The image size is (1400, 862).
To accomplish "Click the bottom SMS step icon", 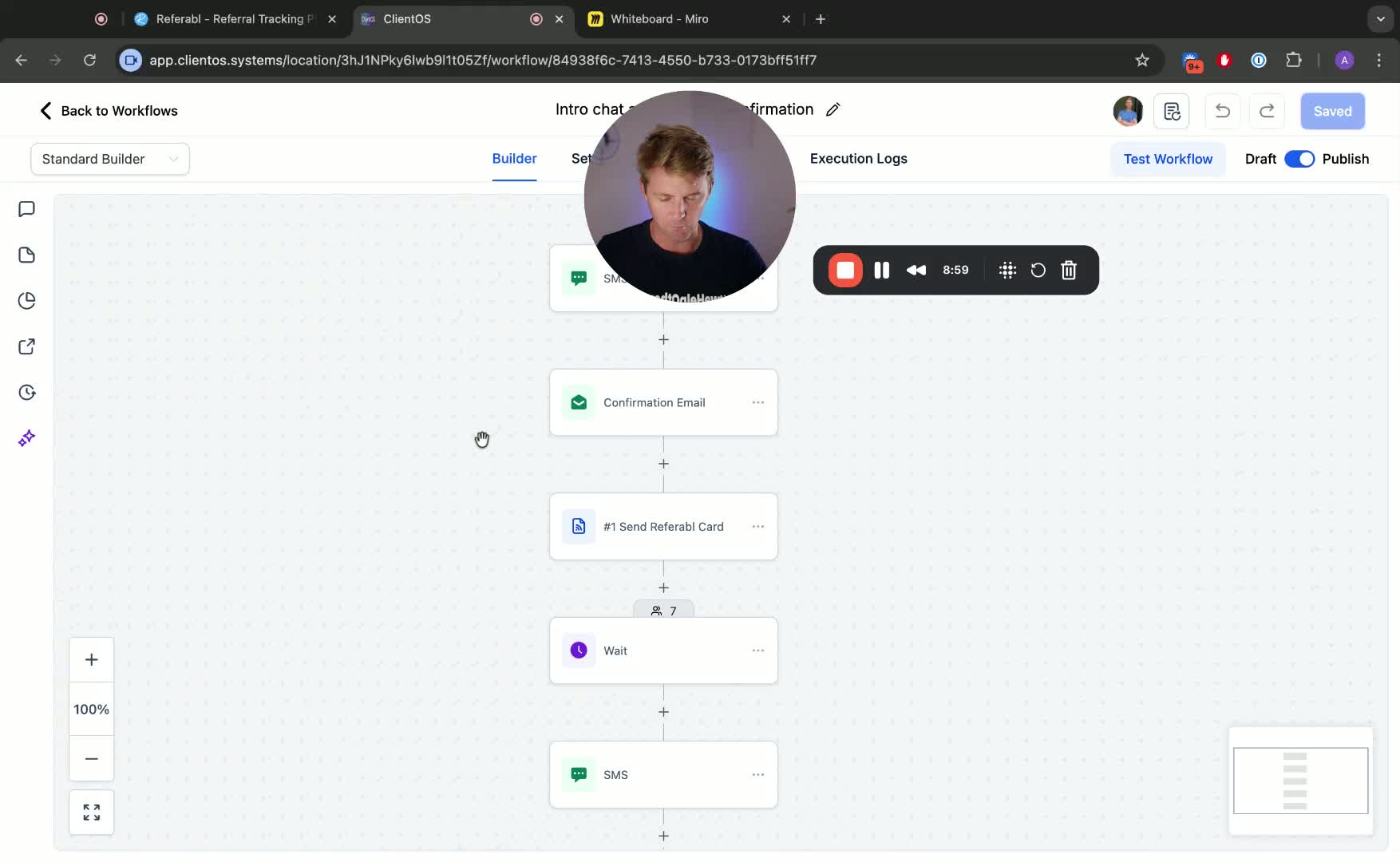I will pos(579,775).
